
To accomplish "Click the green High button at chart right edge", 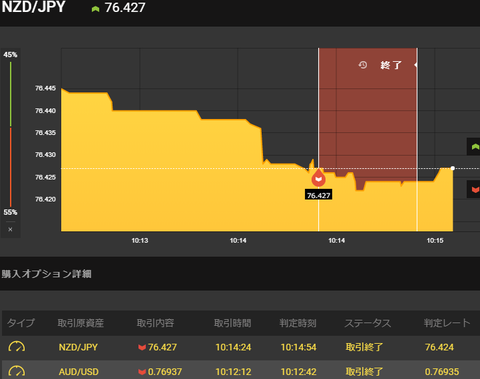I will tap(474, 147).
